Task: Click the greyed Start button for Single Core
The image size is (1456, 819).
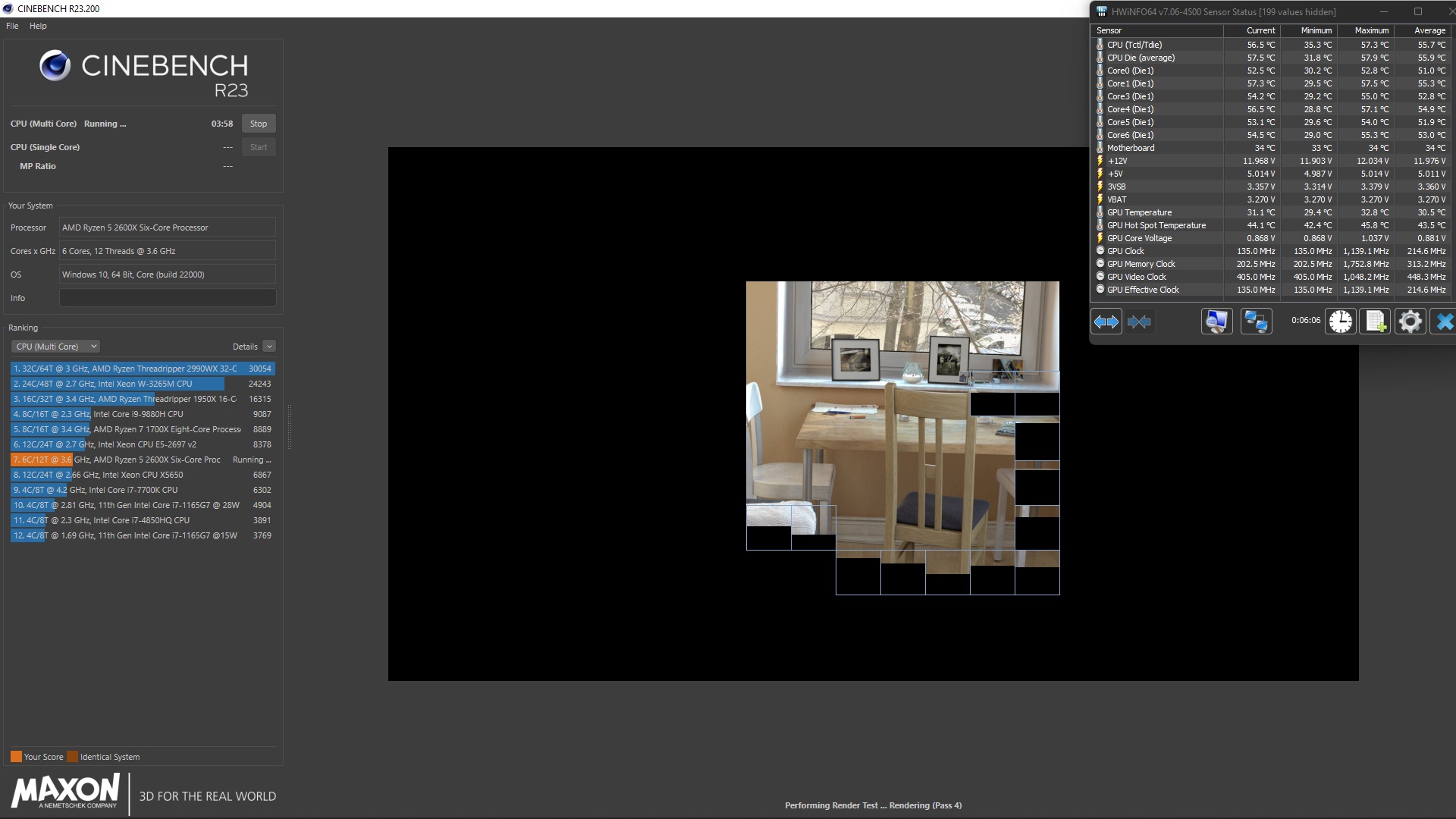Action: pos(259,147)
